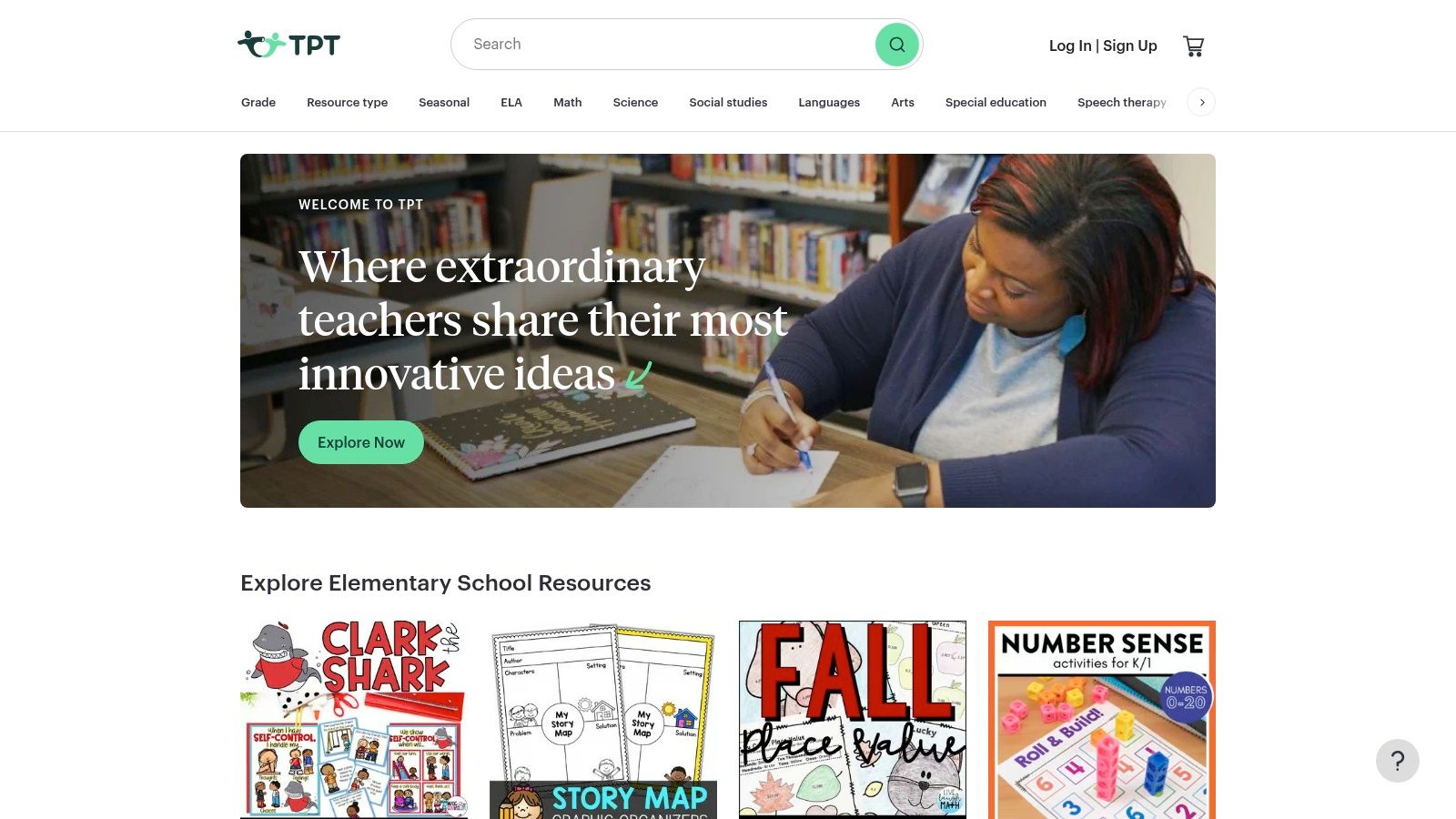The height and width of the screenshot is (819, 1456).
Task: Open the Languages category
Action: [829, 102]
